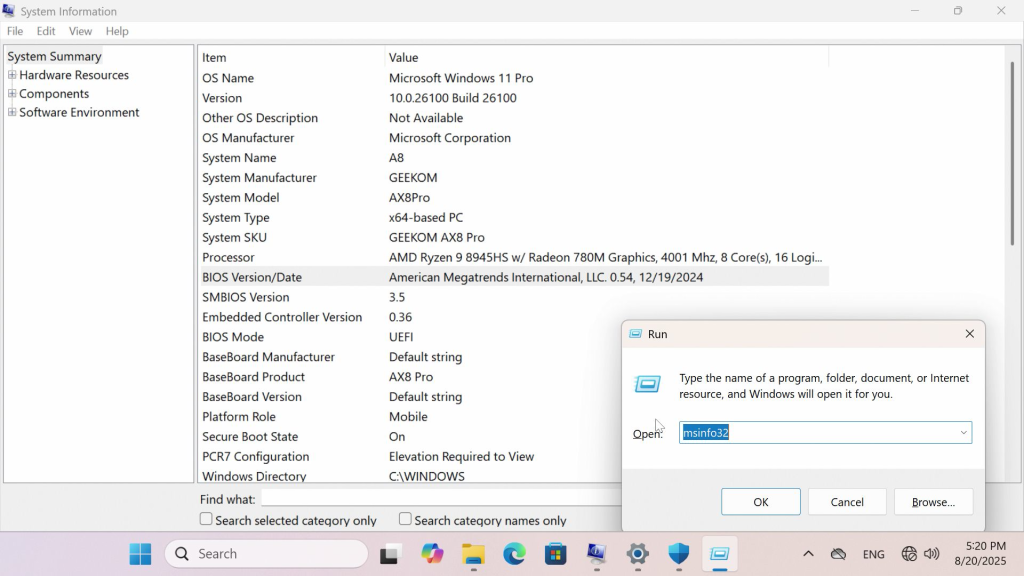
Task: Open the clock and date flyout
Action: tap(980, 554)
